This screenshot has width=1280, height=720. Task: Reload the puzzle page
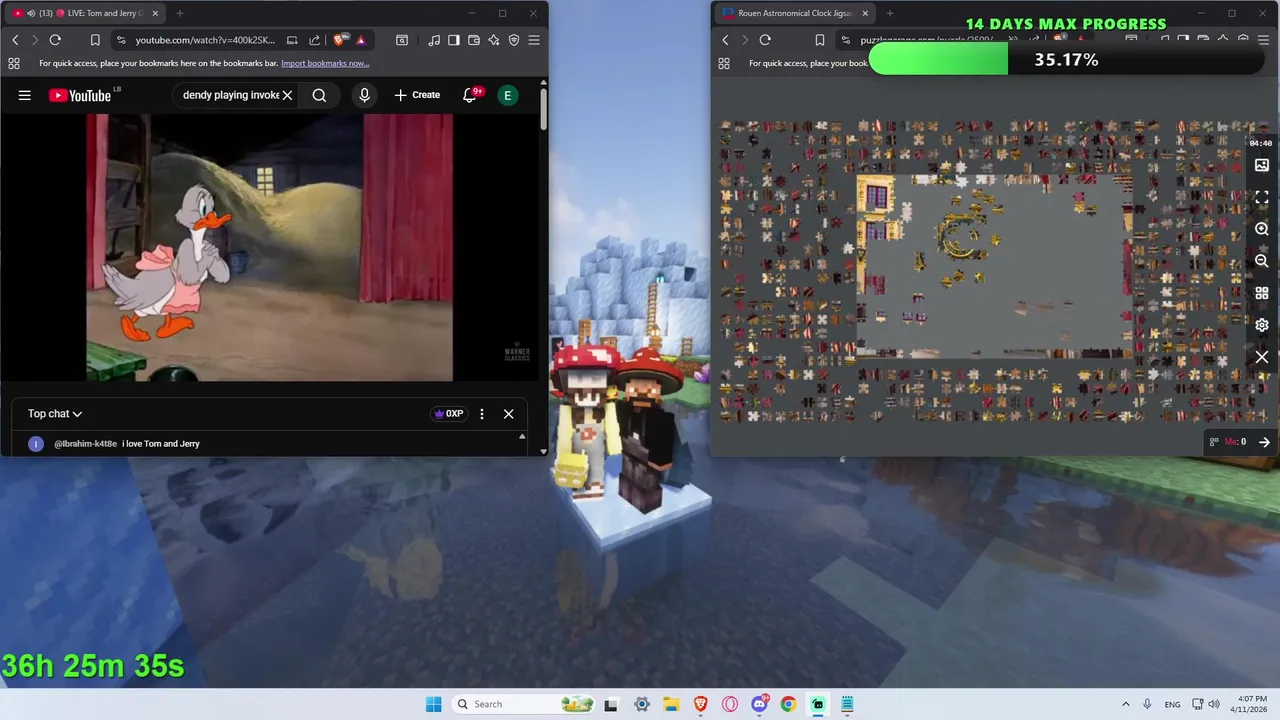tap(765, 40)
